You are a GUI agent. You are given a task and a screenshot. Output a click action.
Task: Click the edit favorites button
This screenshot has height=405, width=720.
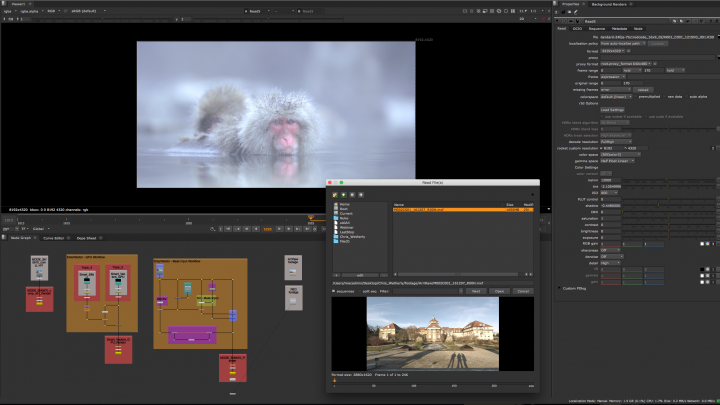click(x=360, y=275)
